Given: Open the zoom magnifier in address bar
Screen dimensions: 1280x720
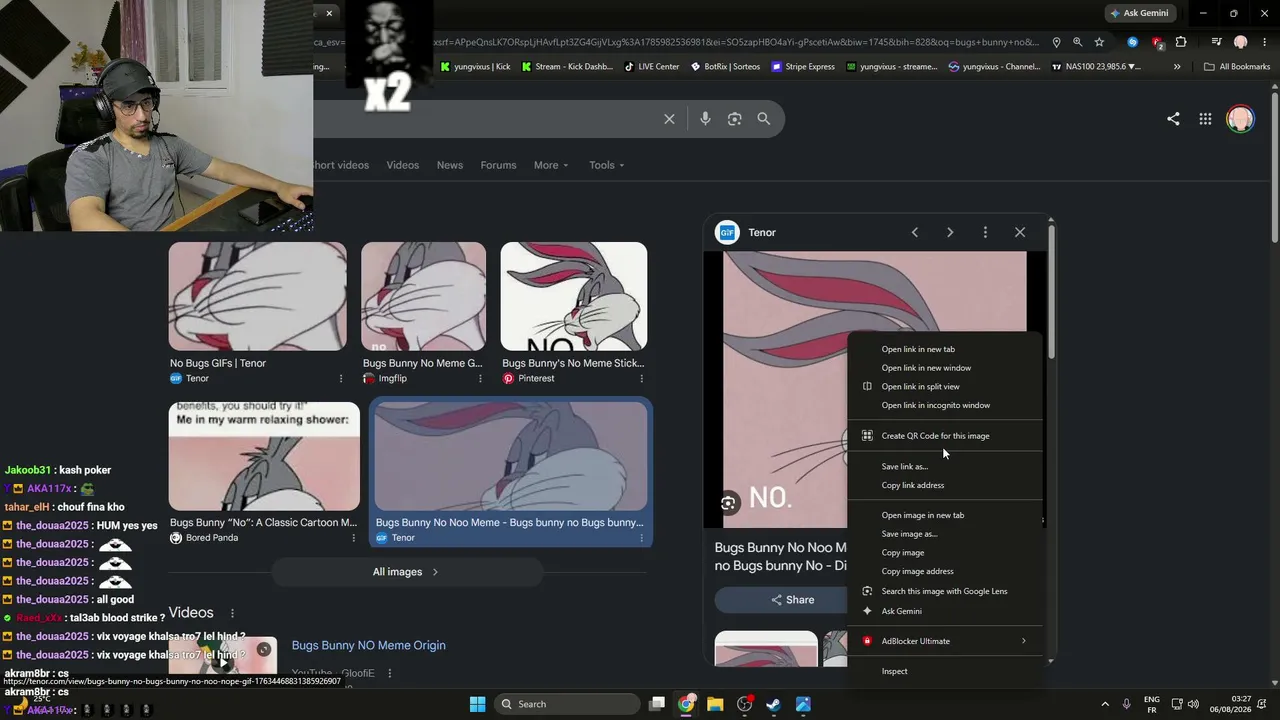Looking at the screenshot, I should coord(1077,42).
